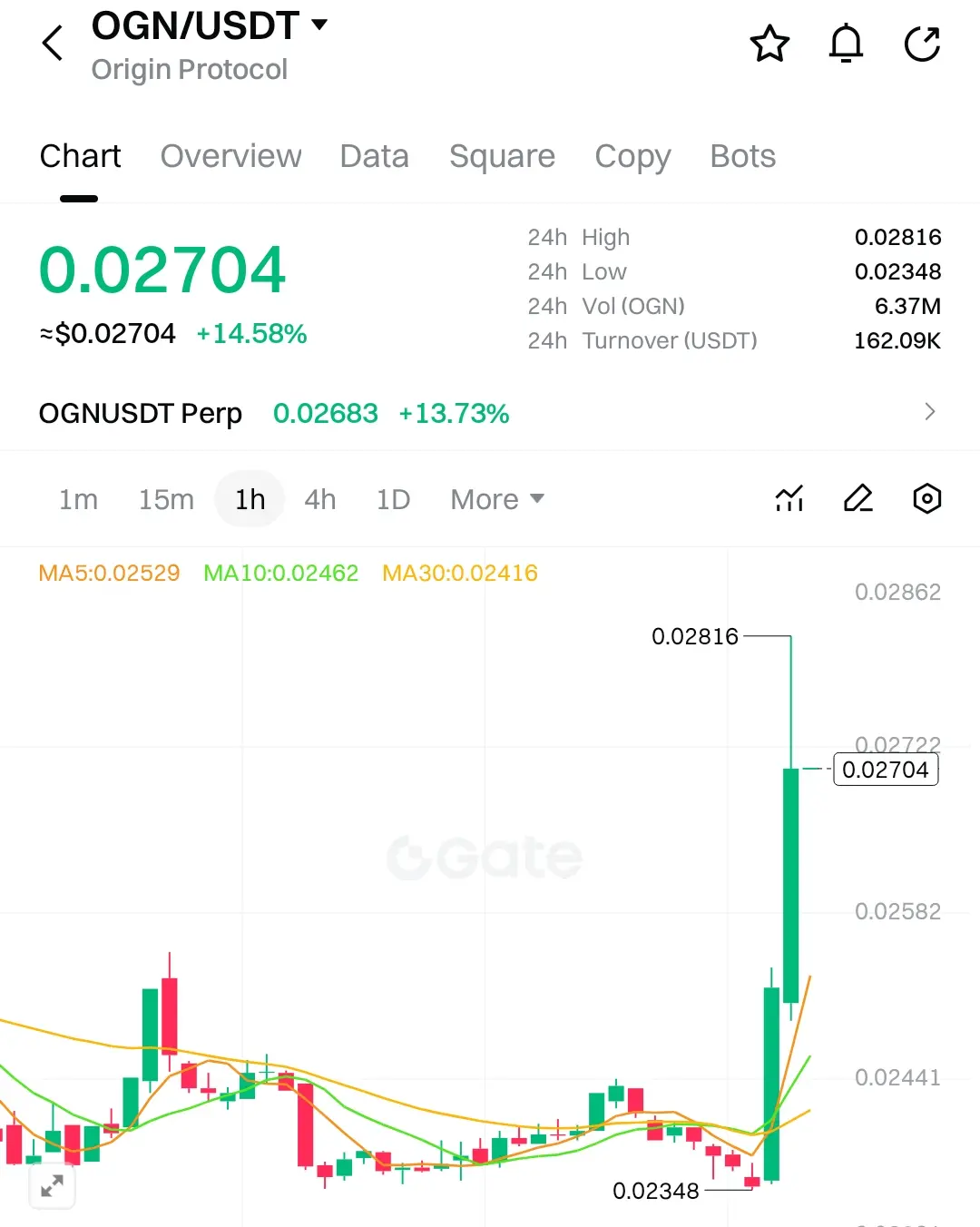
Task: Open the Data tab
Action: pos(374,156)
